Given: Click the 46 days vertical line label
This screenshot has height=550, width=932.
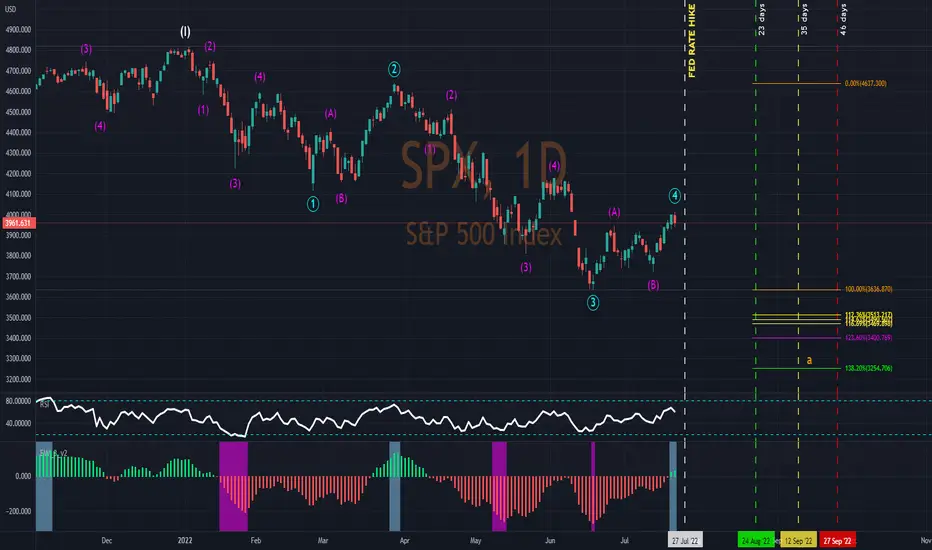Looking at the screenshot, I should 843,20.
